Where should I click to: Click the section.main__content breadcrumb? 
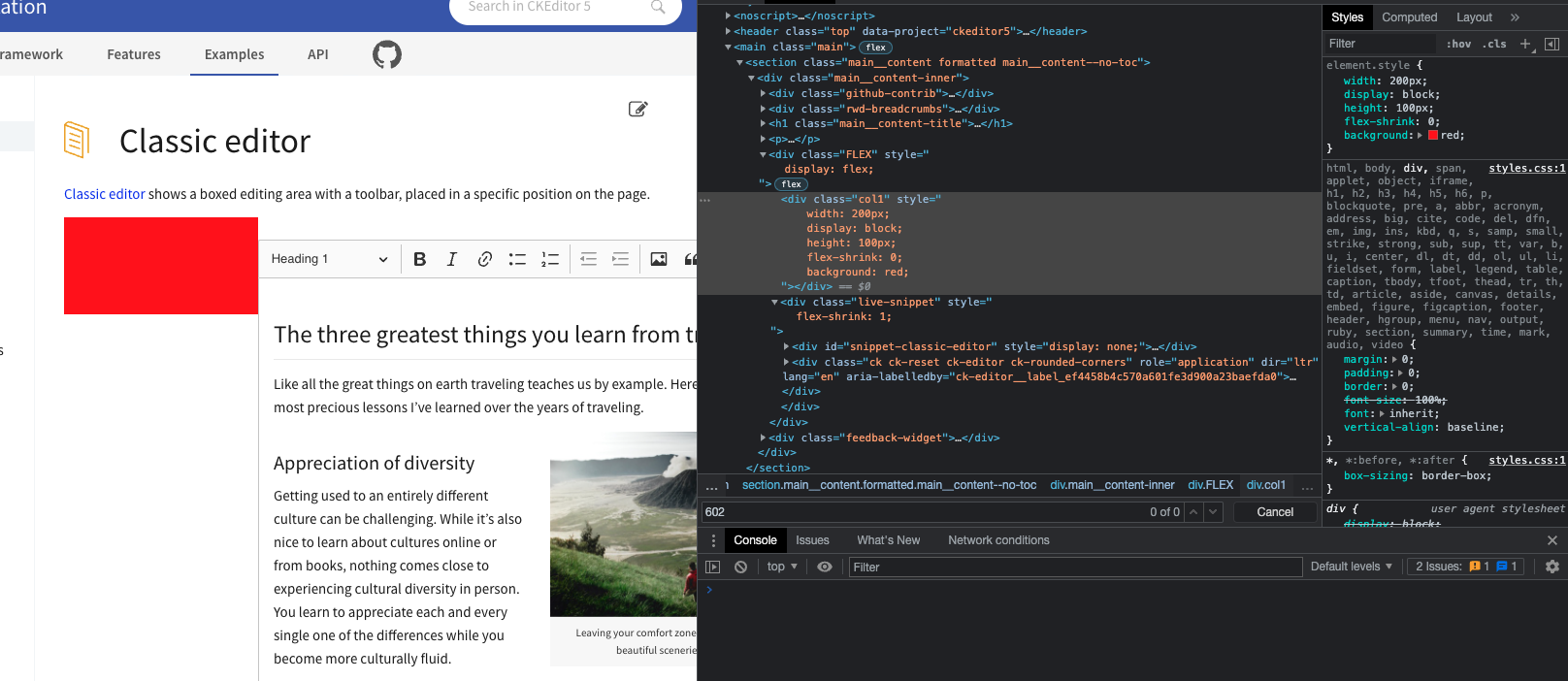[889, 485]
